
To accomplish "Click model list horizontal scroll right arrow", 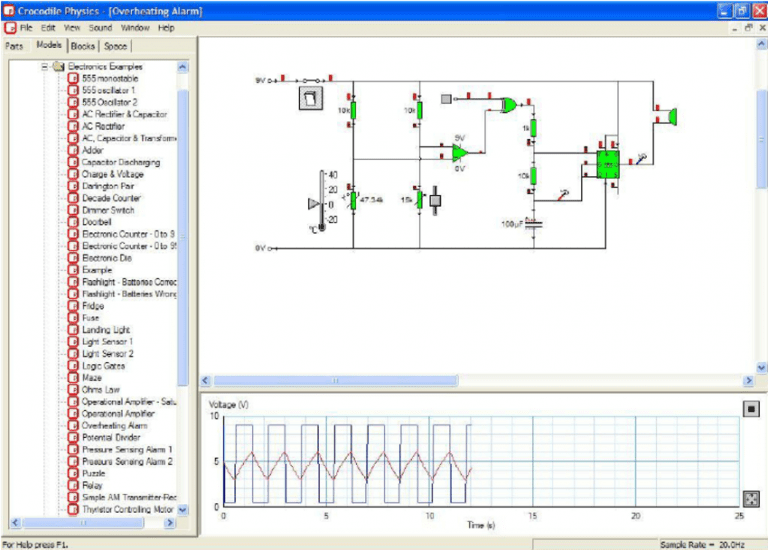I will (169, 523).
